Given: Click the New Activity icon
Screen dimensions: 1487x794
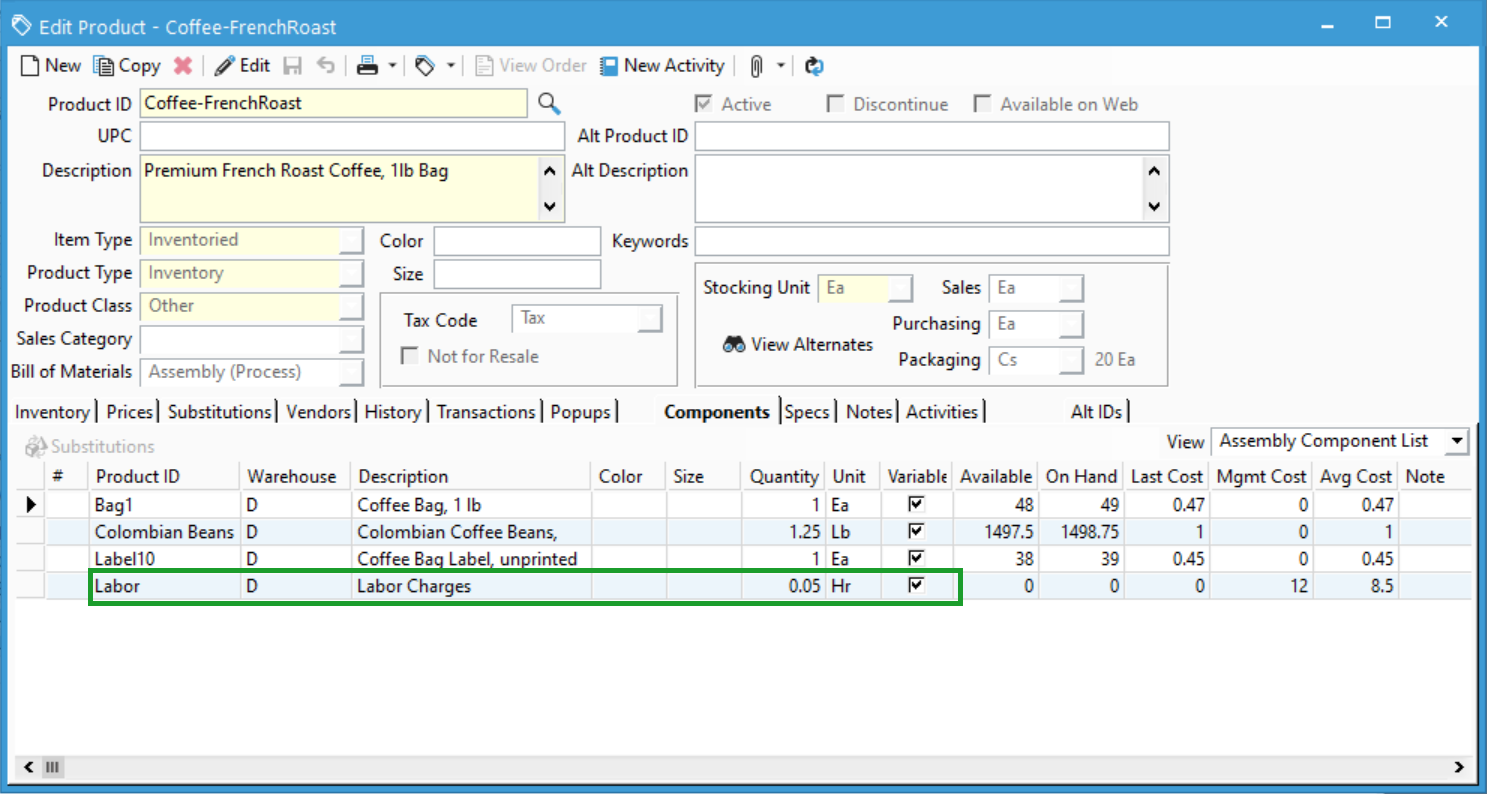Looking at the screenshot, I should point(609,66).
